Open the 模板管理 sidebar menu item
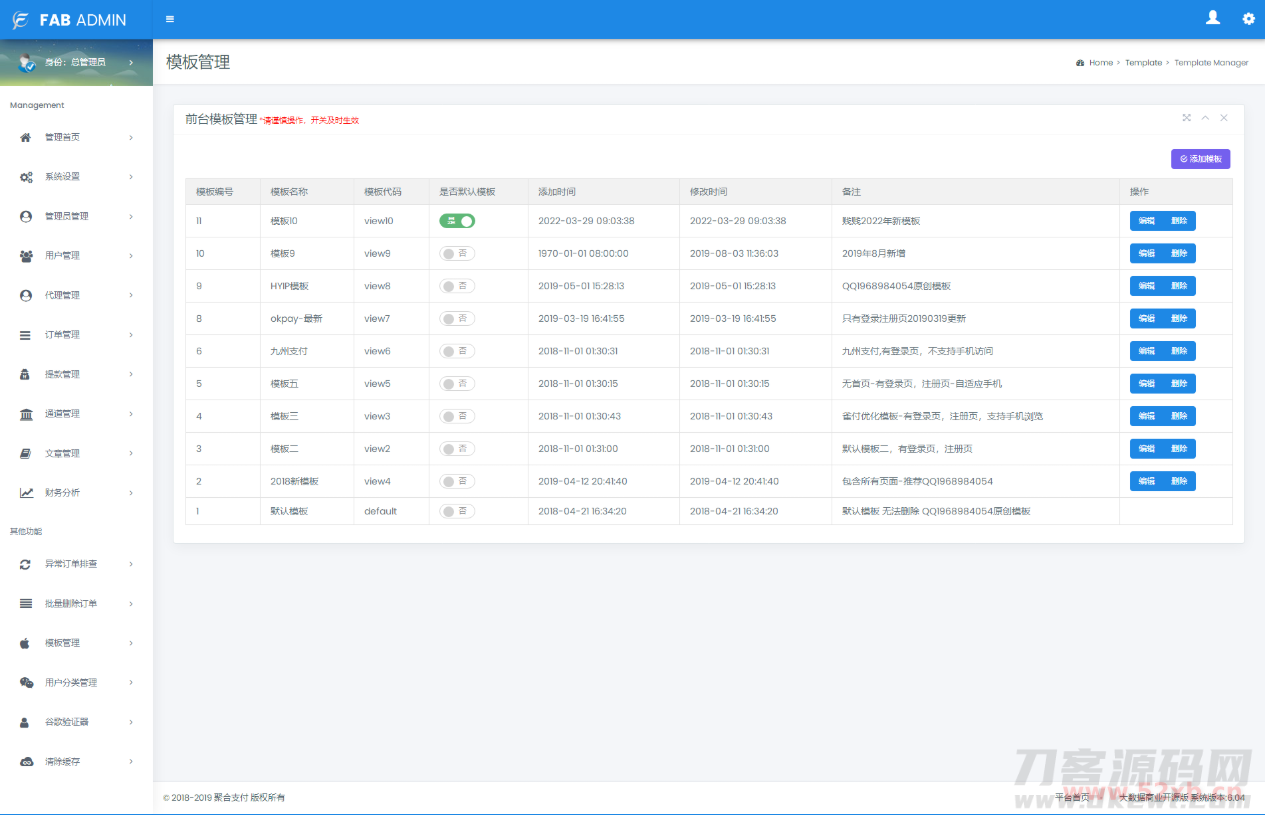This screenshot has height=815, width=1265. tap(62, 643)
